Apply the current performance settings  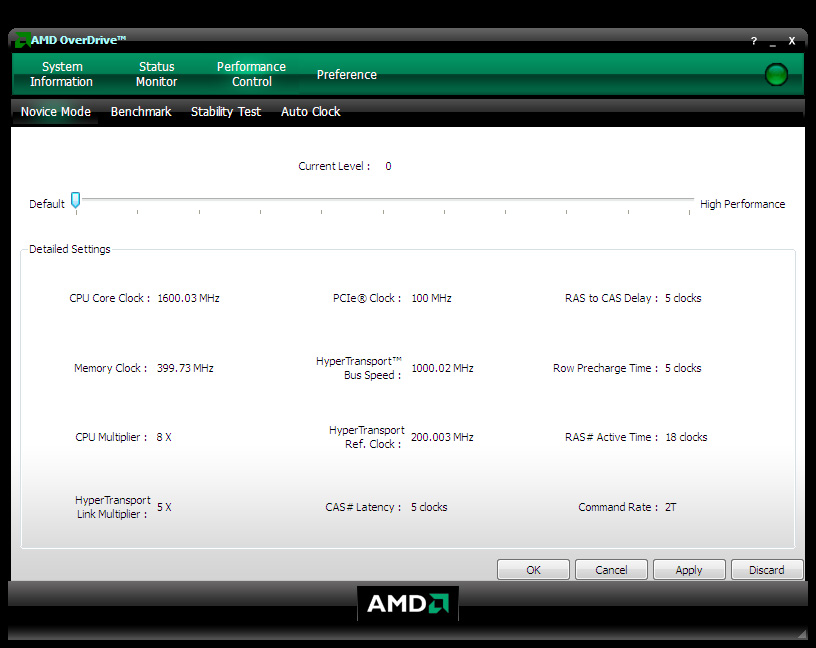[x=689, y=570]
